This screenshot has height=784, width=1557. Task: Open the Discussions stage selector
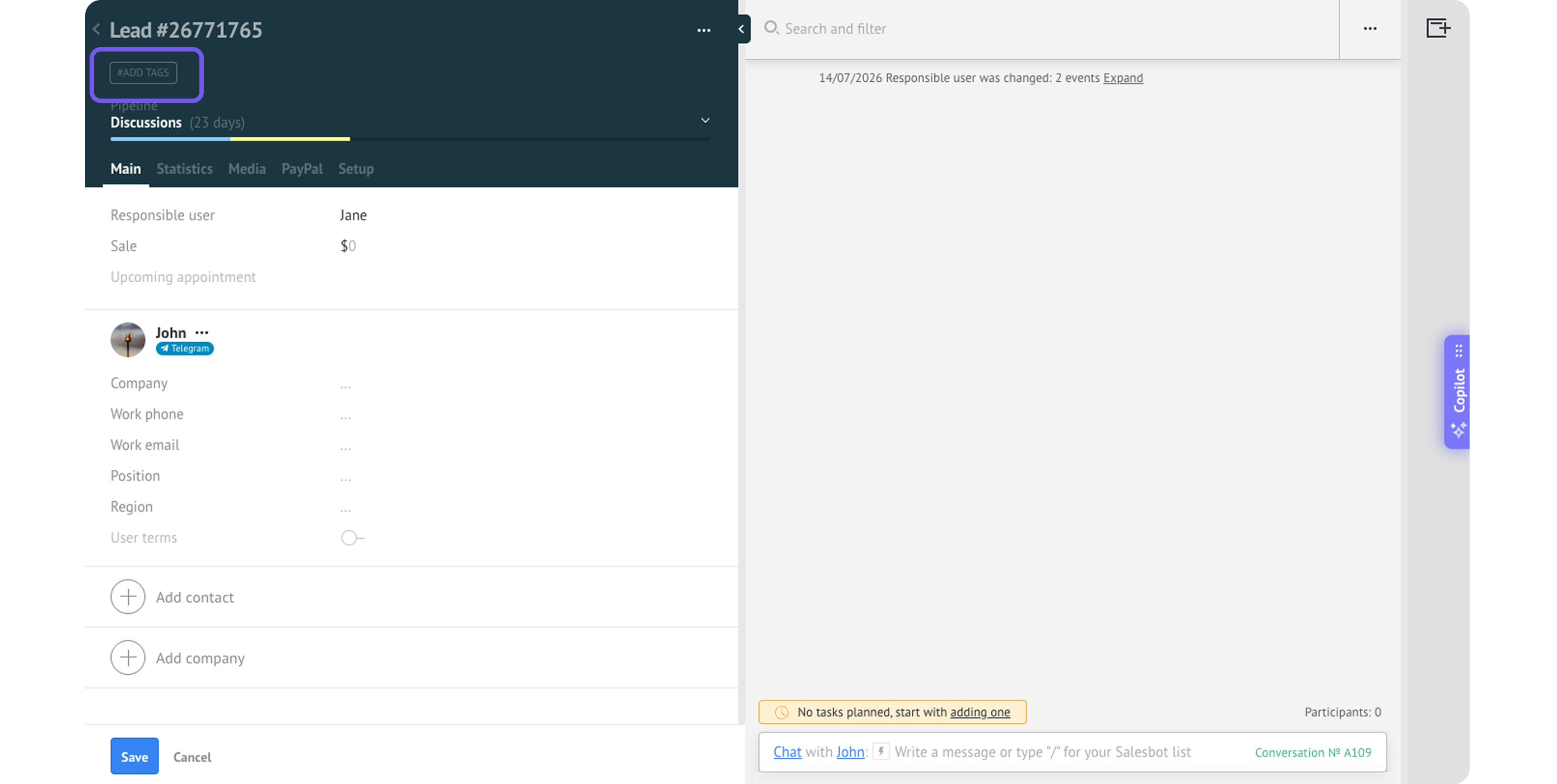[146, 122]
